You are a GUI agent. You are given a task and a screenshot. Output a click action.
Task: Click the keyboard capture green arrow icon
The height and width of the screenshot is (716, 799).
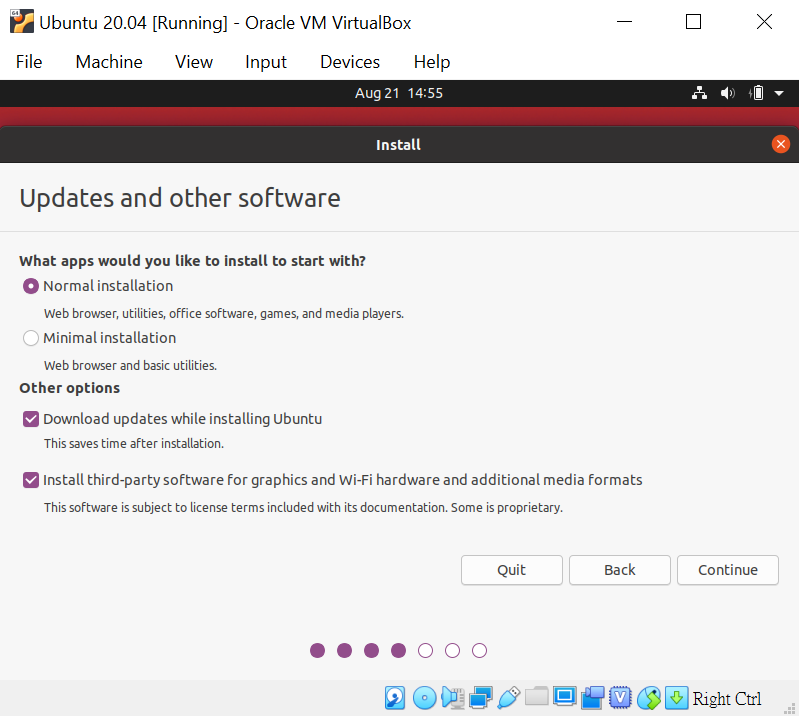(676, 698)
